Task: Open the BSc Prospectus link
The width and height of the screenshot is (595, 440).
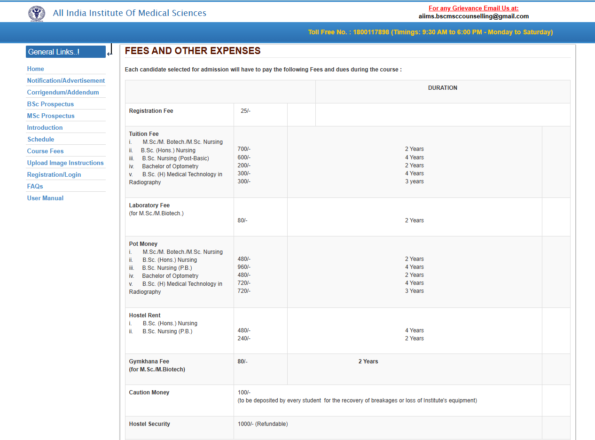Action: click(x=50, y=104)
